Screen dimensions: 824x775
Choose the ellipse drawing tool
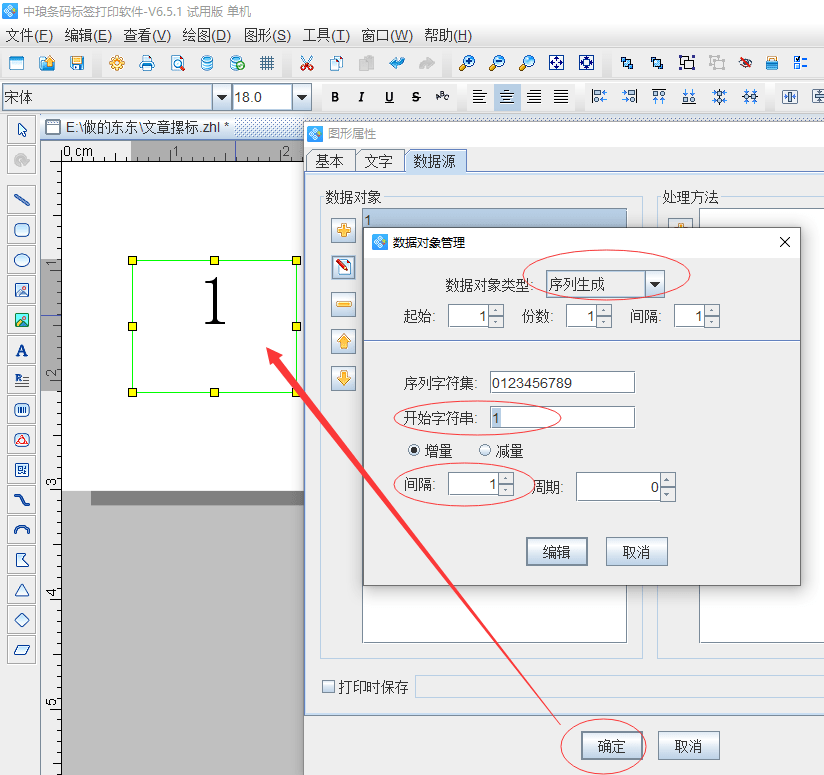tap(22, 260)
